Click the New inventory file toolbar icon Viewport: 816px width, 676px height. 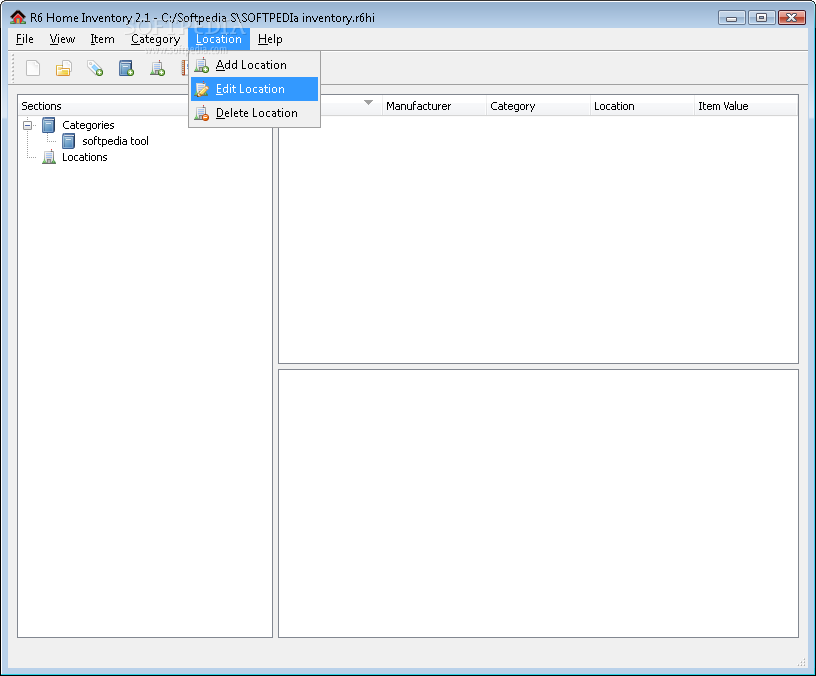pos(33,68)
